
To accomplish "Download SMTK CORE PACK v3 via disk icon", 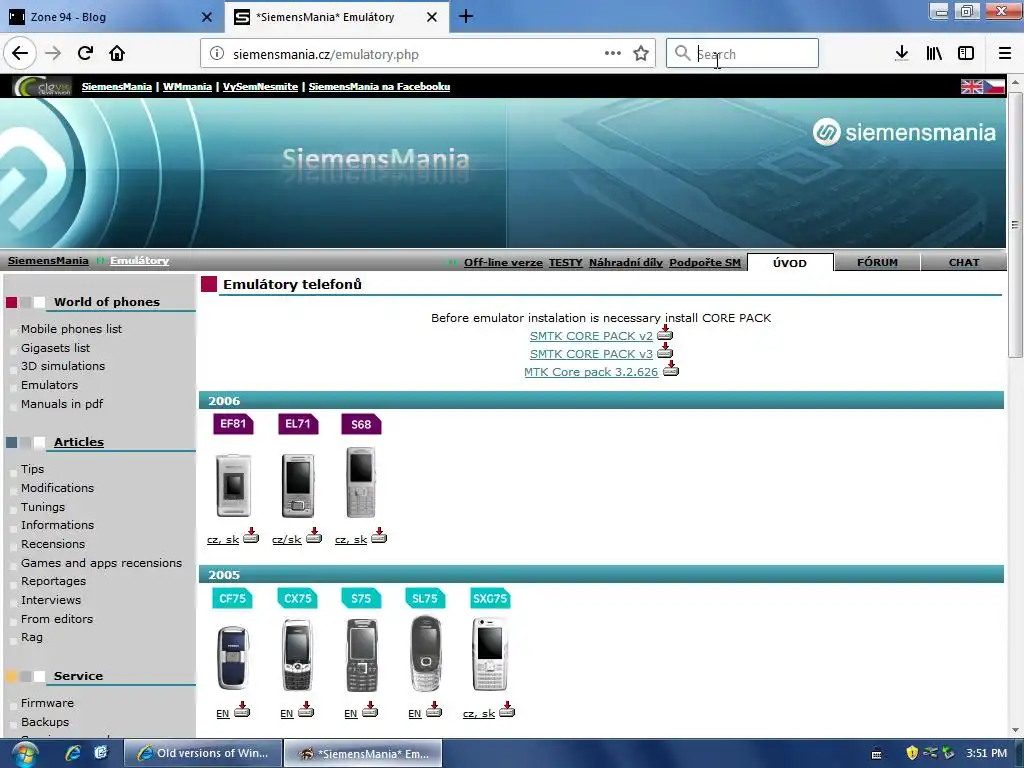I will point(665,351).
